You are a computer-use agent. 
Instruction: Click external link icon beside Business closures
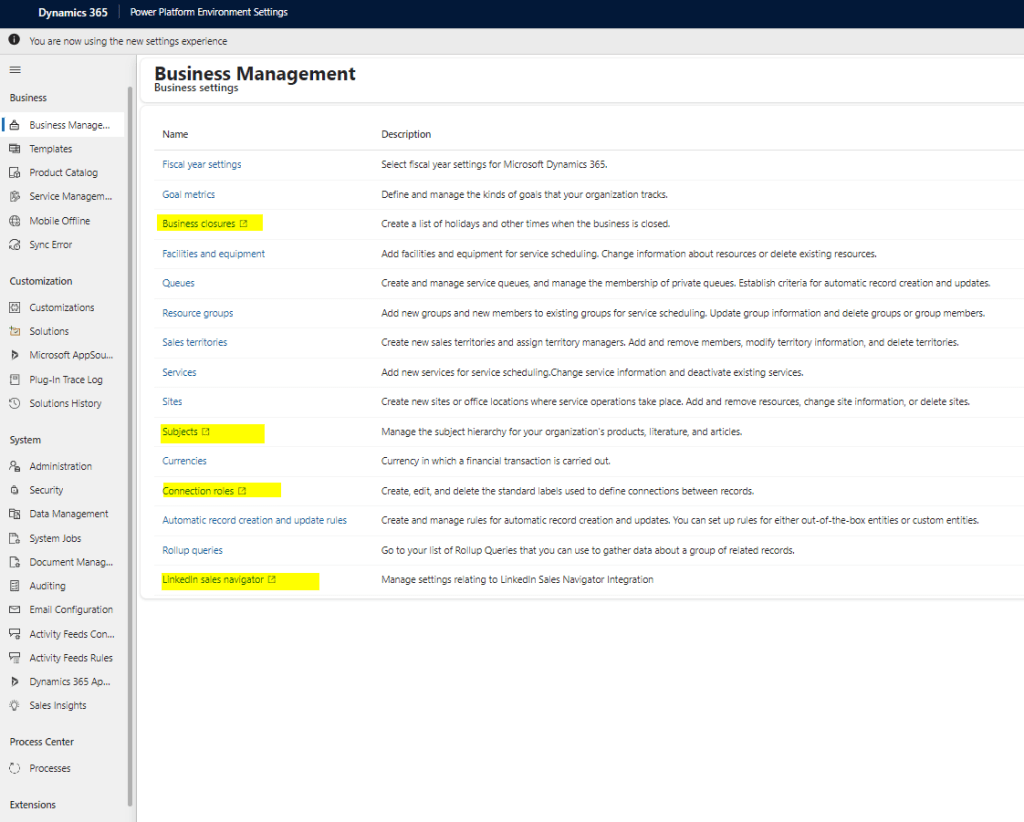click(243, 224)
